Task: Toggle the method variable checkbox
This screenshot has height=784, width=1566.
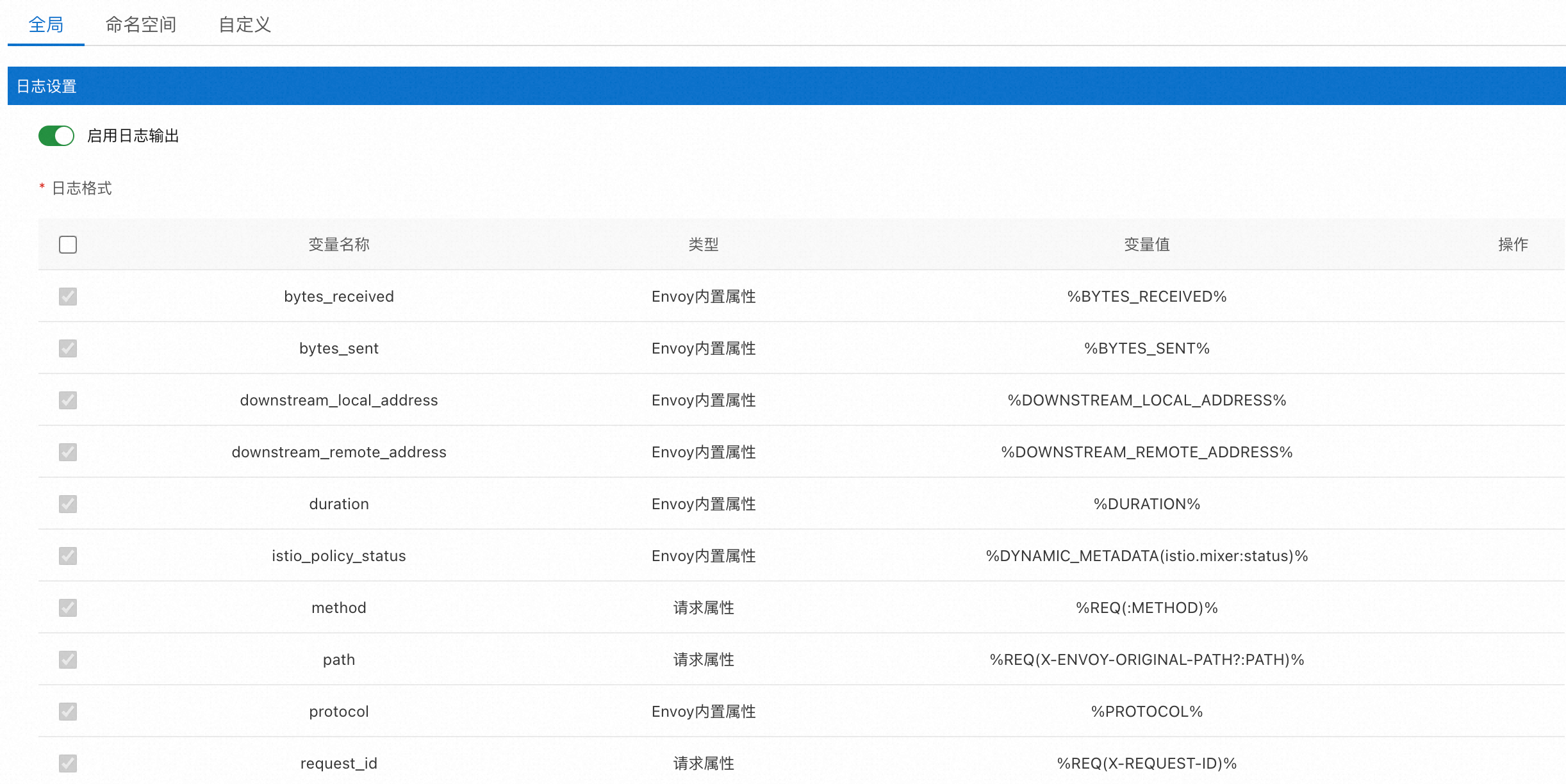Action: point(67,607)
